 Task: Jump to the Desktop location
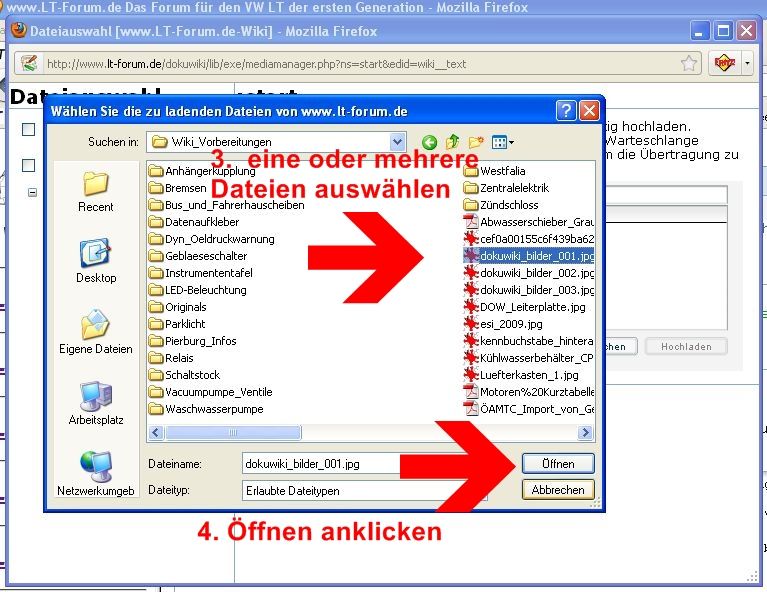point(96,260)
